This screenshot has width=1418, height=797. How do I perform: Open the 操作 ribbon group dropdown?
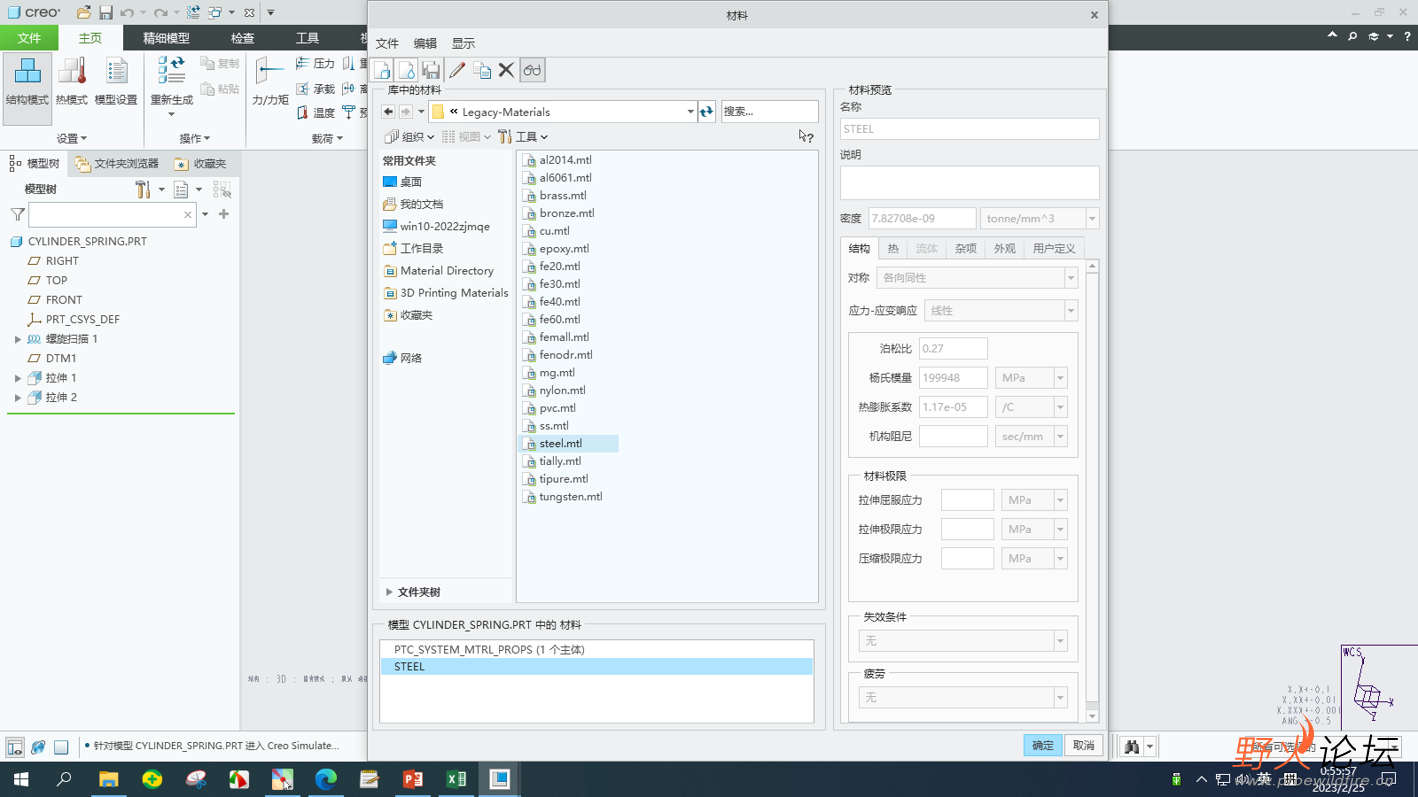(x=195, y=138)
